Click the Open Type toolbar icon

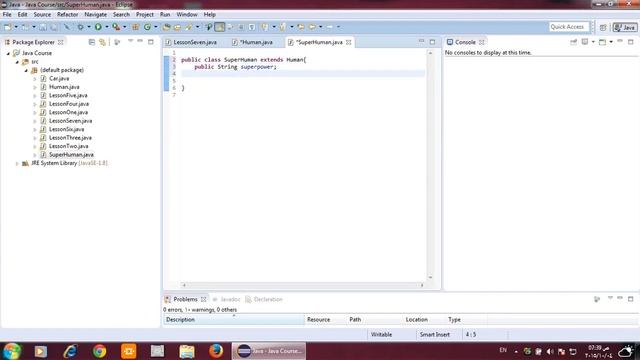click(x=166, y=27)
